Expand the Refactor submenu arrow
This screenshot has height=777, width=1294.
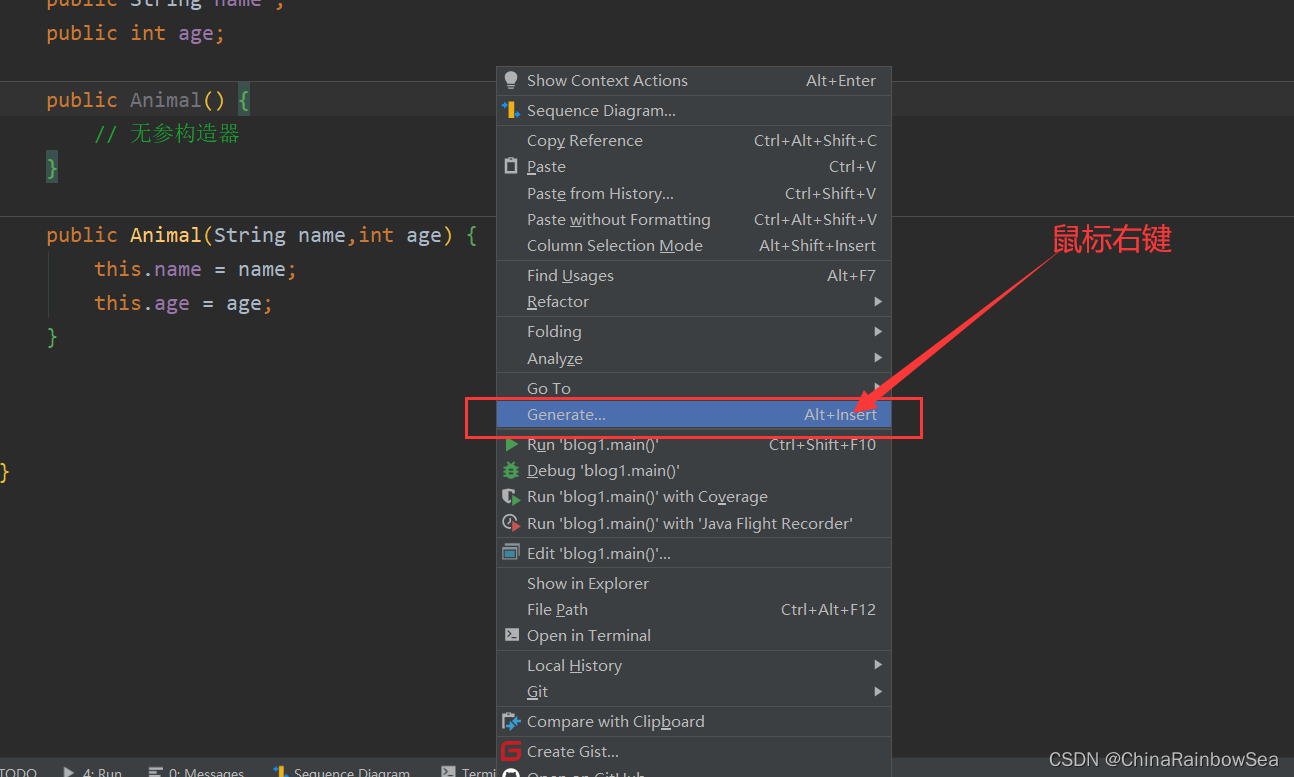click(x=878, y=301)
